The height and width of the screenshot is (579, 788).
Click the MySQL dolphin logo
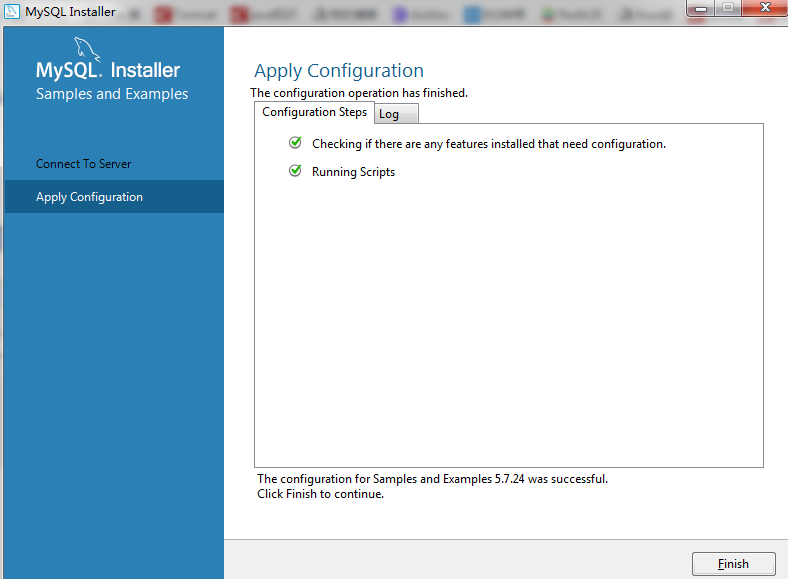(x=87, y=49)
